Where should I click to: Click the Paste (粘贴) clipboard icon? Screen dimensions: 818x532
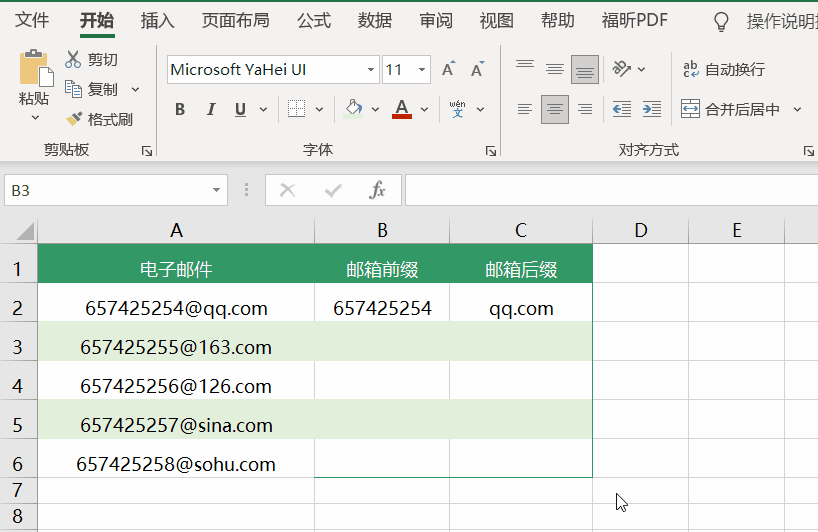(x=34, y=69)
